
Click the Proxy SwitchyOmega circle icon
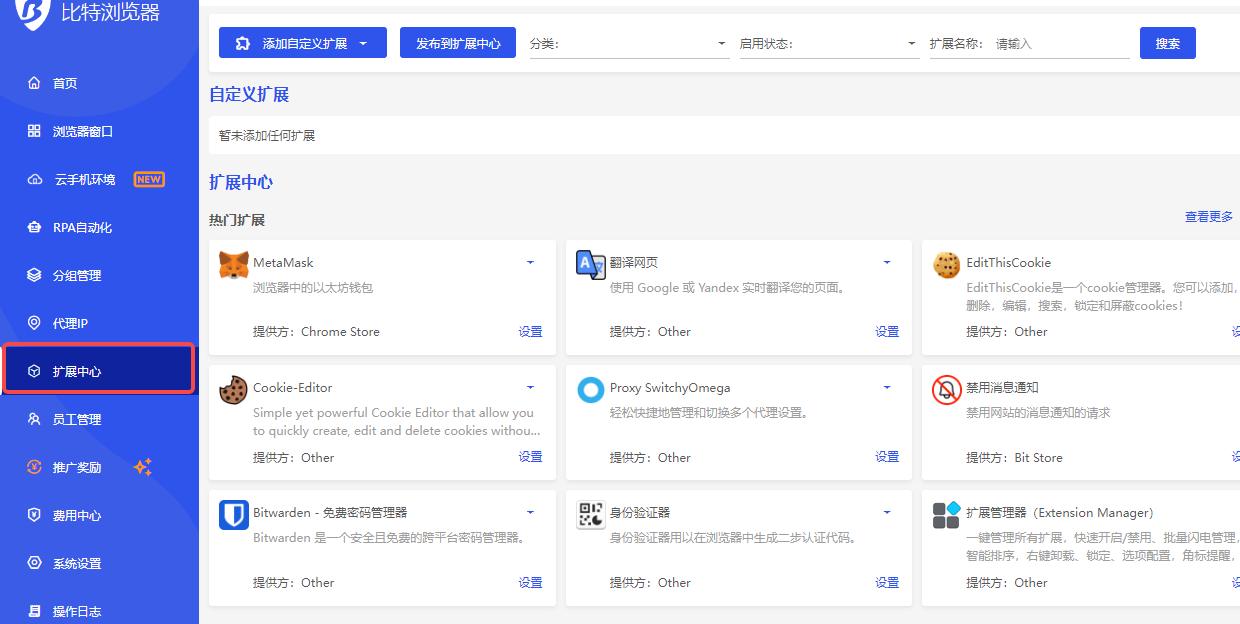coord(590,390)
